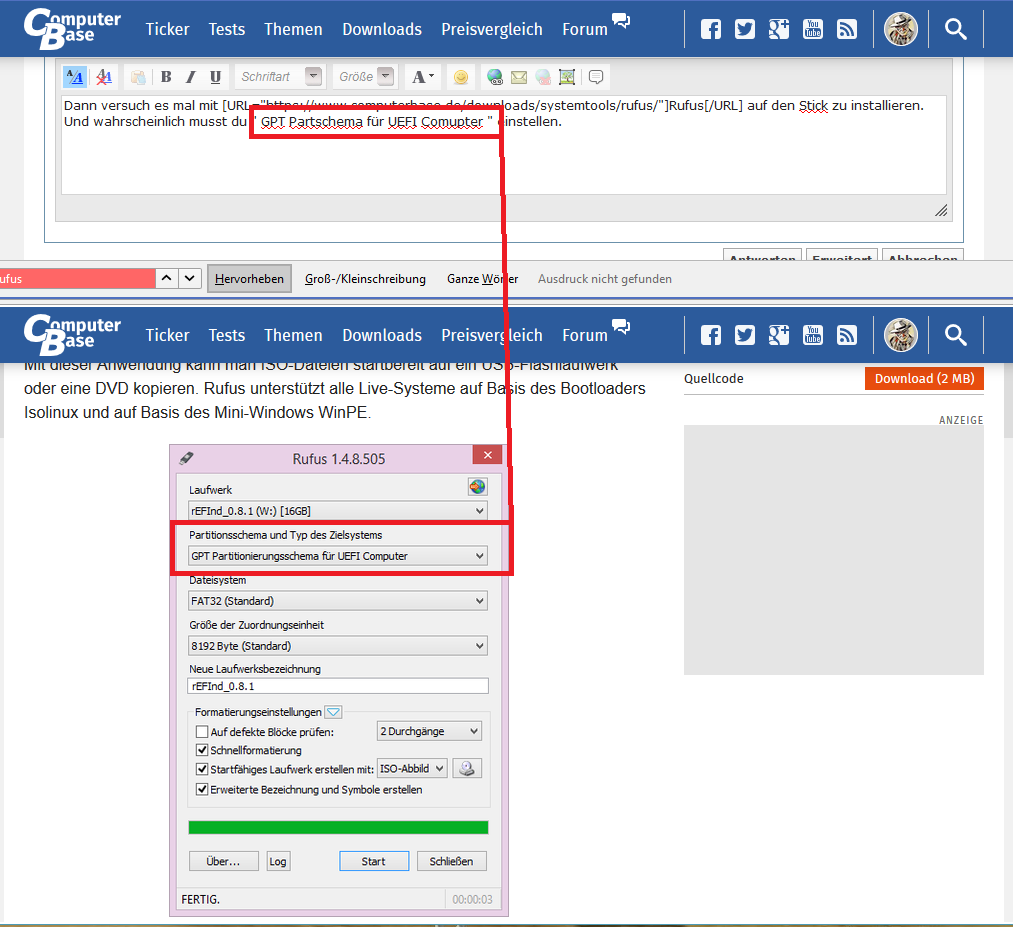Click the editor resize grip handle

click(x=941, y=211)
